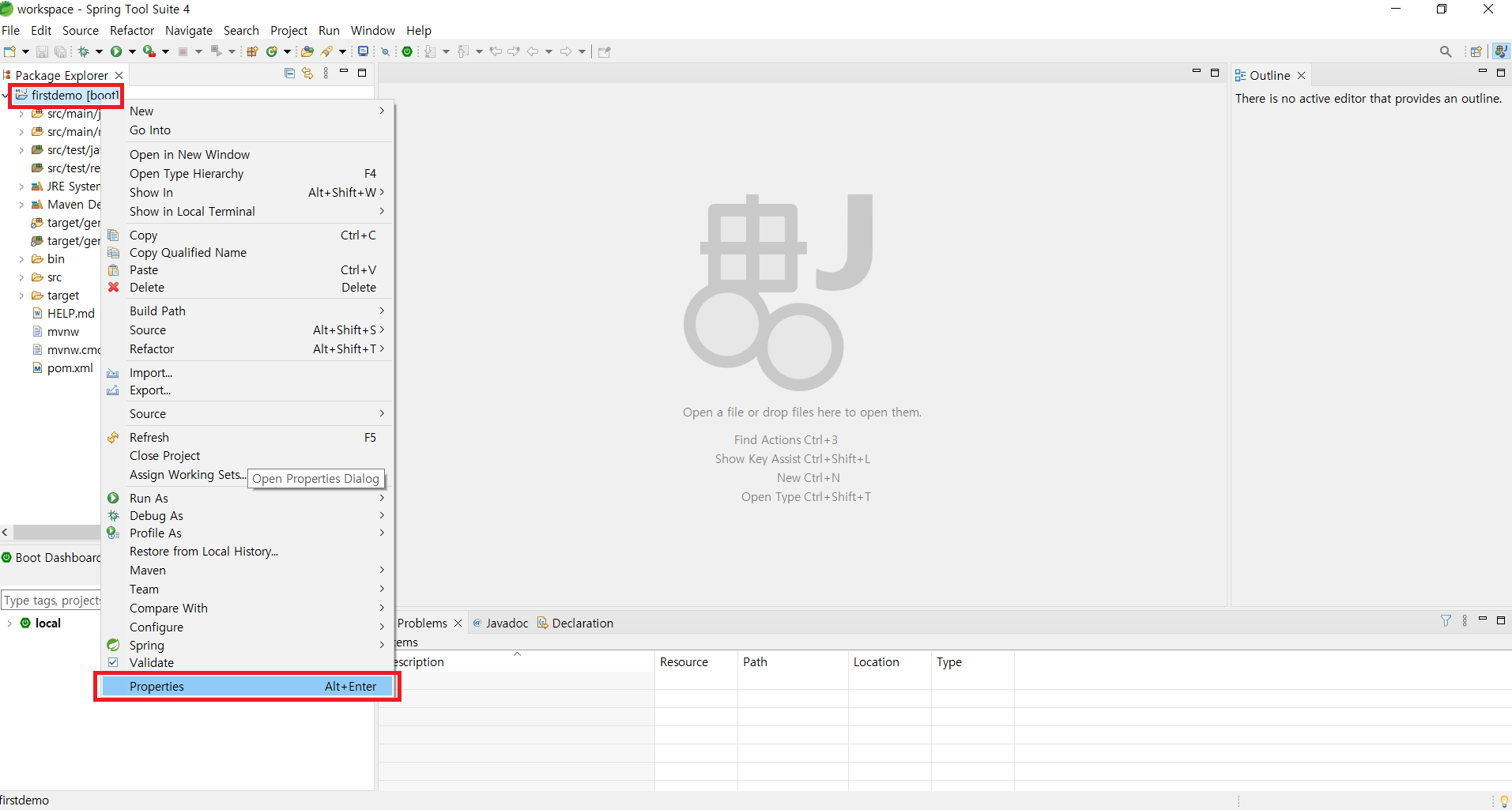Image resolution: width=1512 pixels, height=810 pixels.
Task: Click the Back navigation arrow icon
Action: [x=533, y=52]
